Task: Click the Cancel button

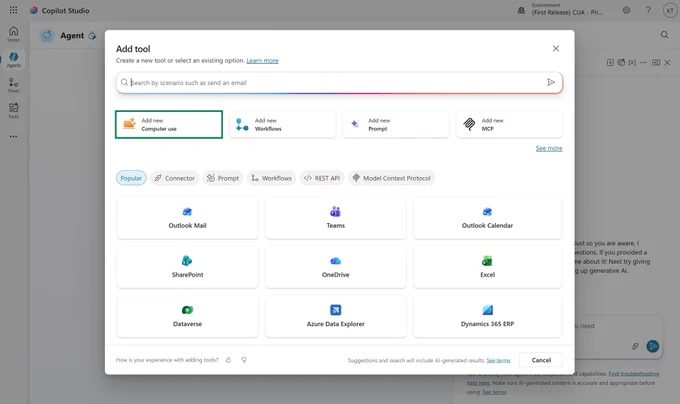Action: point(541,360)
